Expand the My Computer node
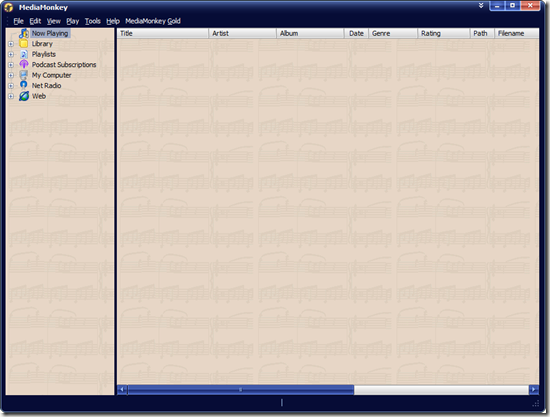 [11, 75]
